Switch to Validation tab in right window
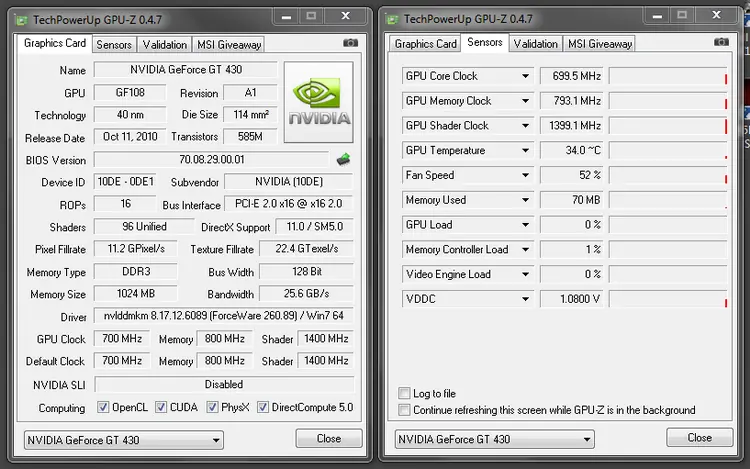 click(535, 44)
